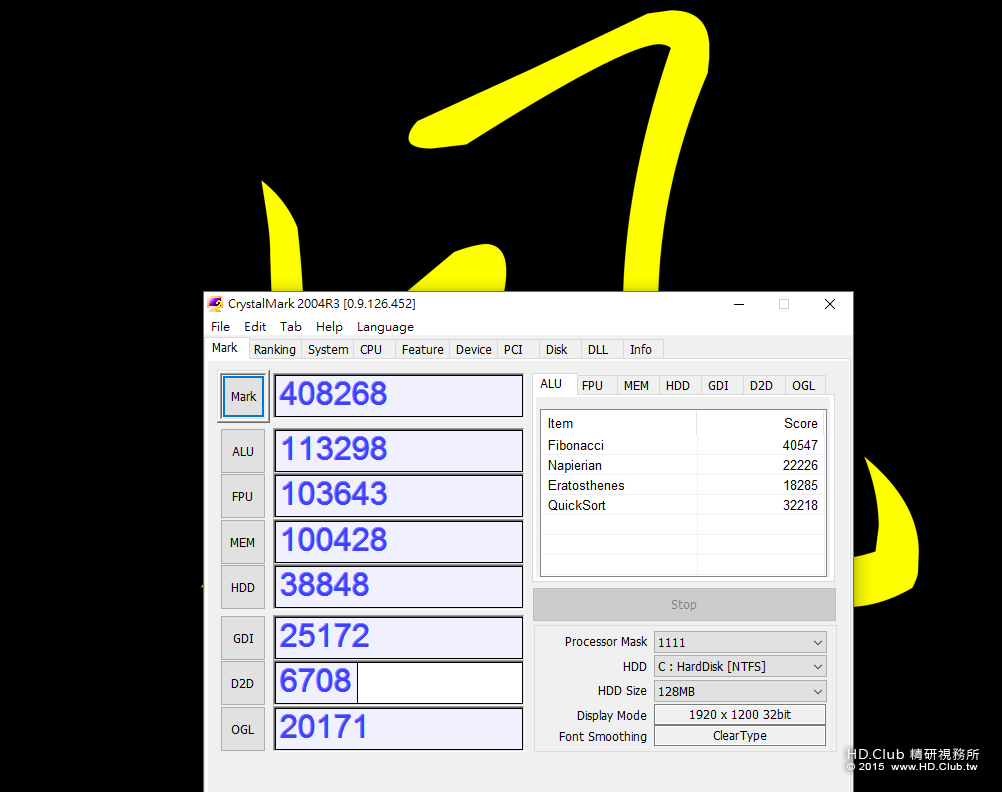Viewport: 1002px width, 792px height.
Task: Close the CrystalMark window
Action: click(x=829, y=304)
